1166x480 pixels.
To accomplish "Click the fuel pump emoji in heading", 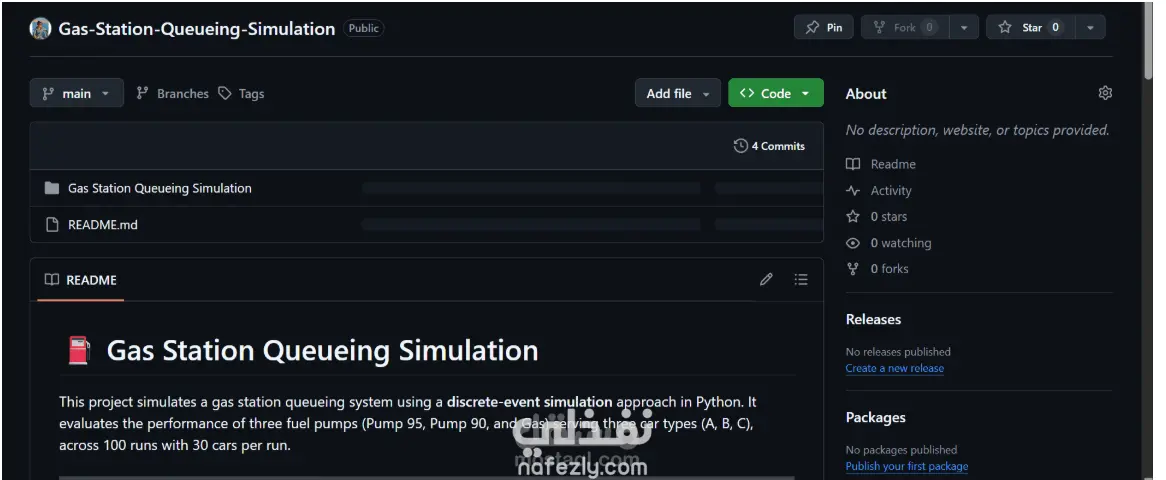I will coord(79,351).
